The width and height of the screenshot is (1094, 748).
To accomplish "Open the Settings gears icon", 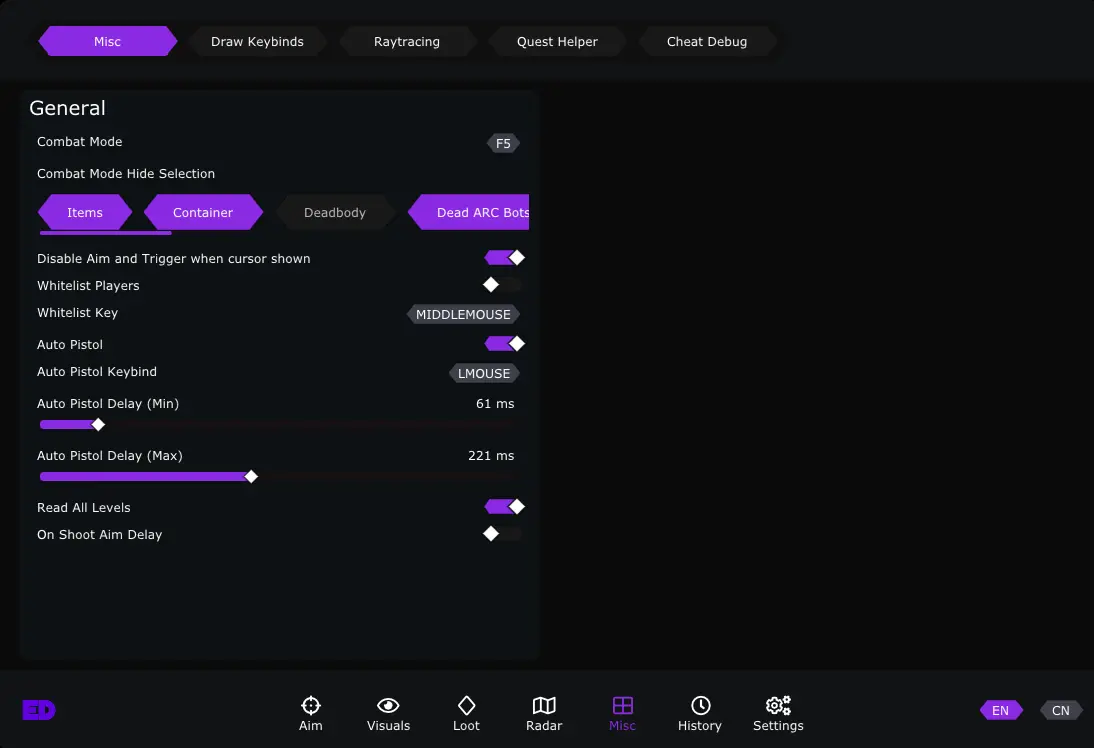I will (x=778, y=713).
